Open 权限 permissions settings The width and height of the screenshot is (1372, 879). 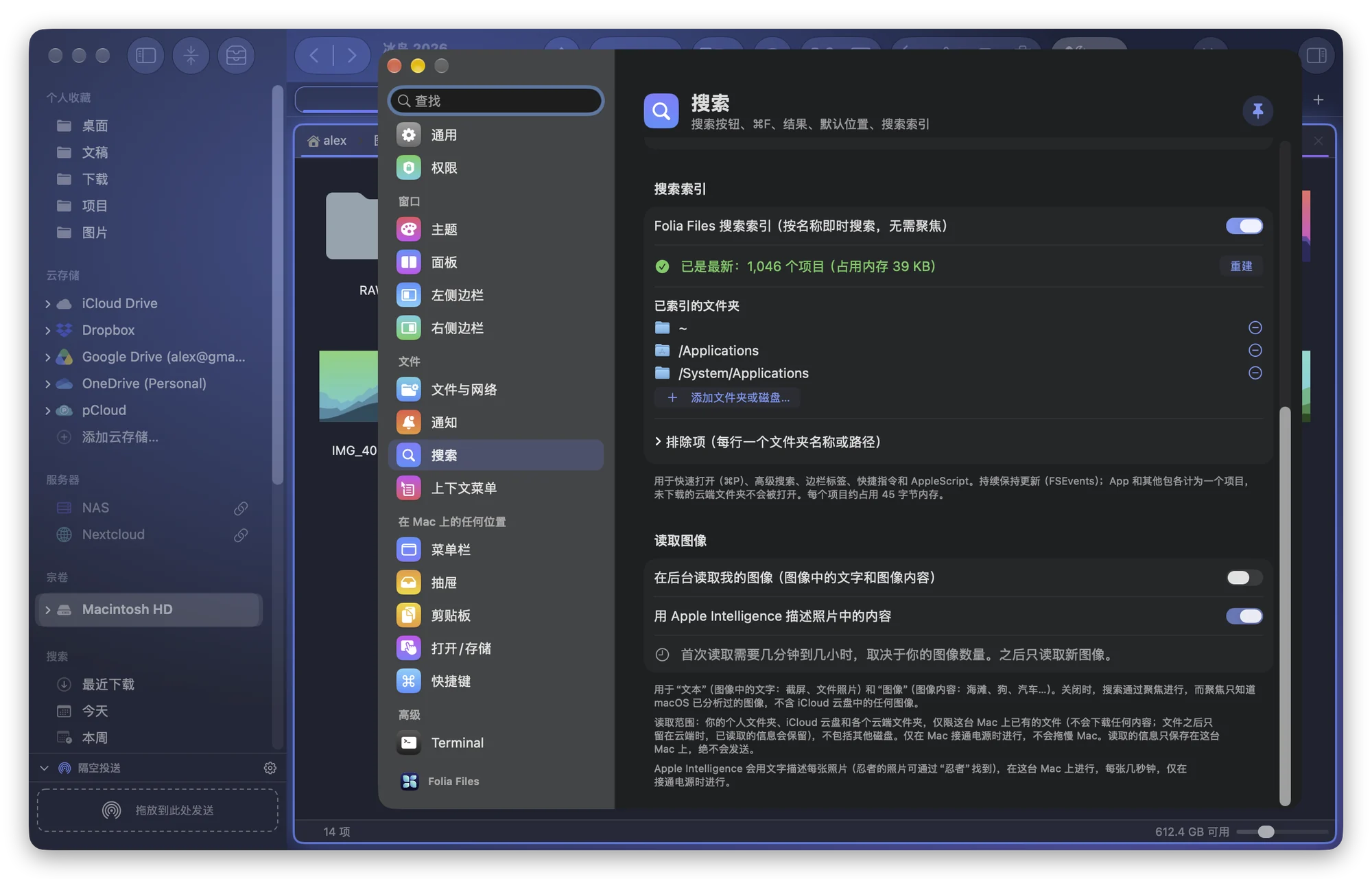coord(495,168)
